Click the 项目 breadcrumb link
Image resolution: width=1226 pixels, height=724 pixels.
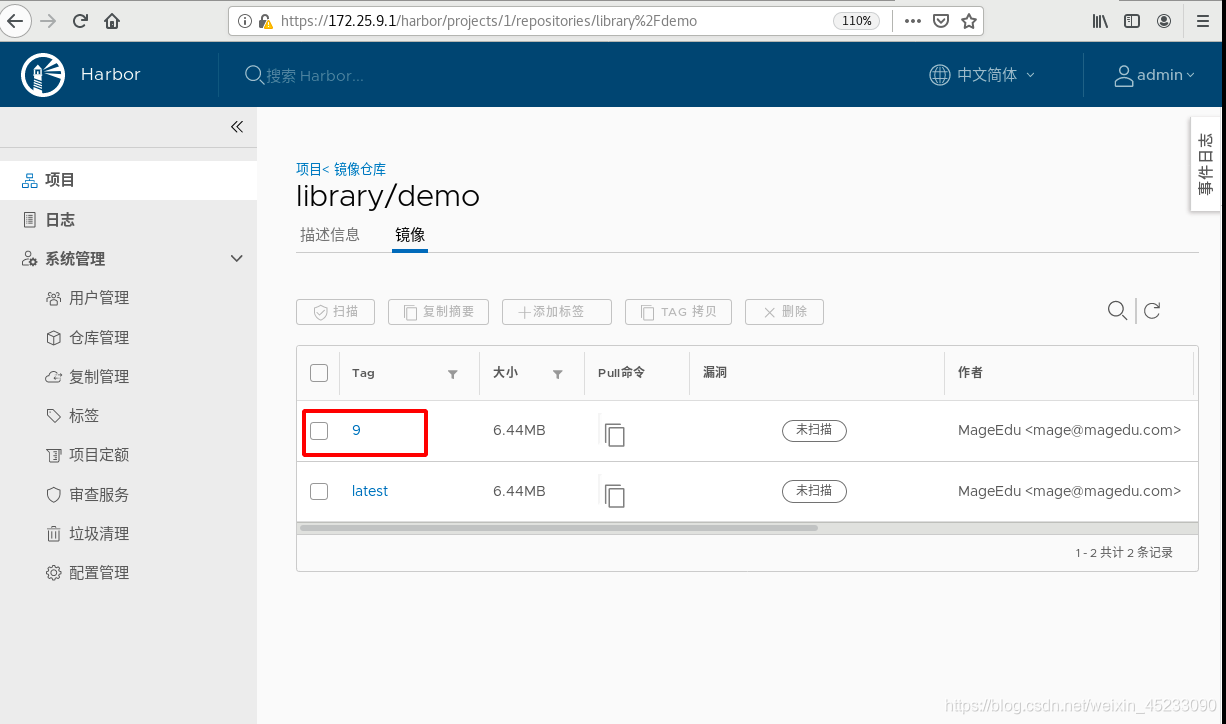(309, 169)
